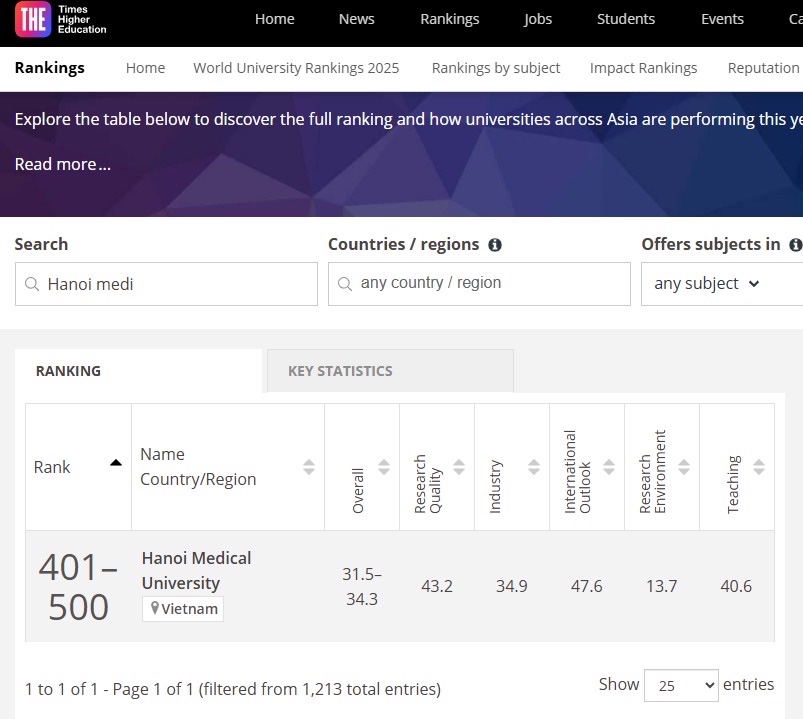This screenshot has height=719, width=803.
Task: Click the Reputation link in the sub-navigation
Action: 765,68
